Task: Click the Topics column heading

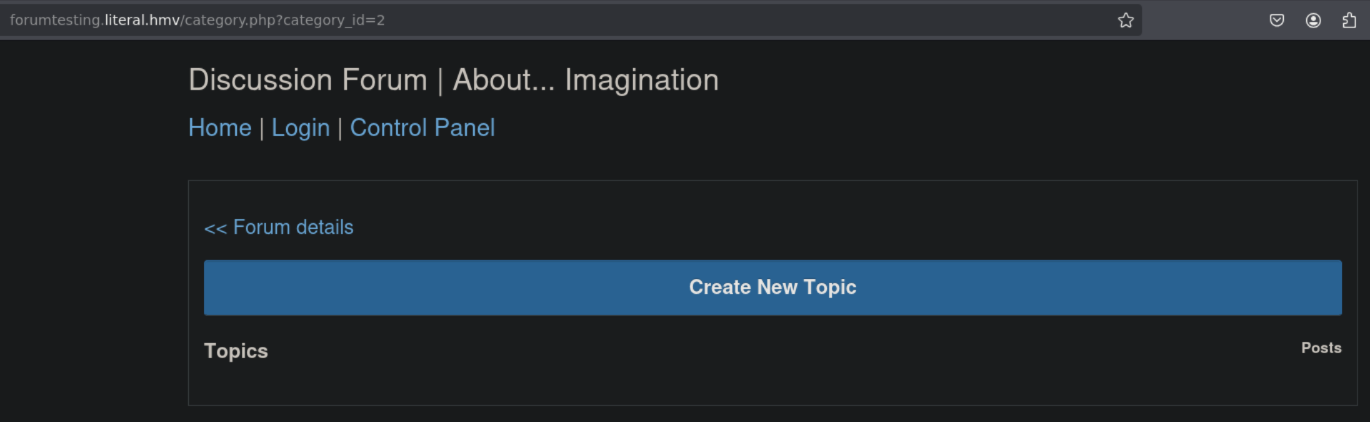Action: [236, 351]
